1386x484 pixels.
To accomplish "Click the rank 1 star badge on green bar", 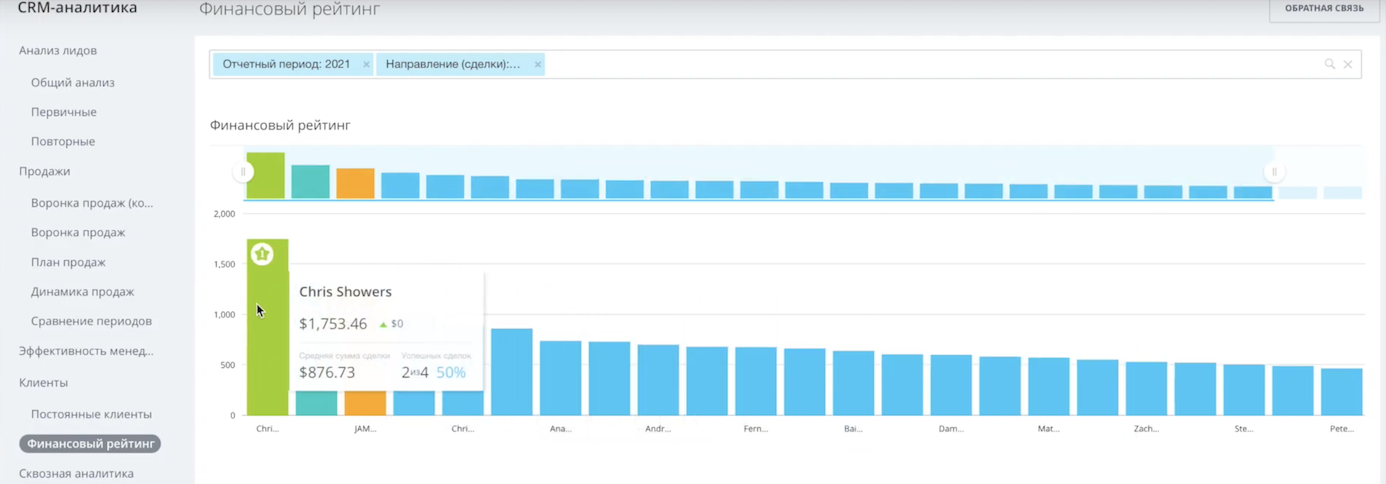I will [262, 254].
